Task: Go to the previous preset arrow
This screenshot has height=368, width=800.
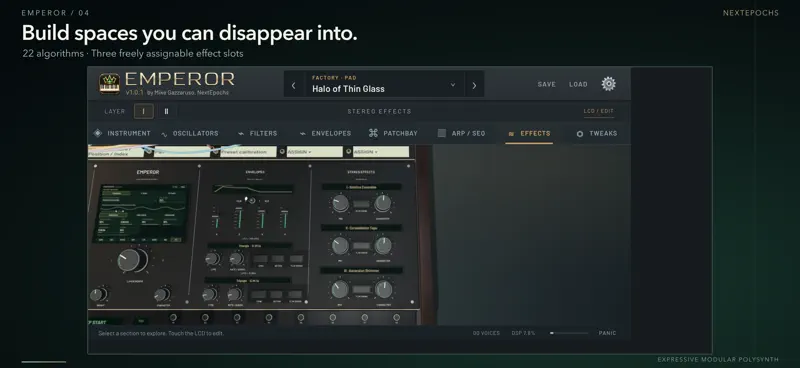Action: pos(293,86)
